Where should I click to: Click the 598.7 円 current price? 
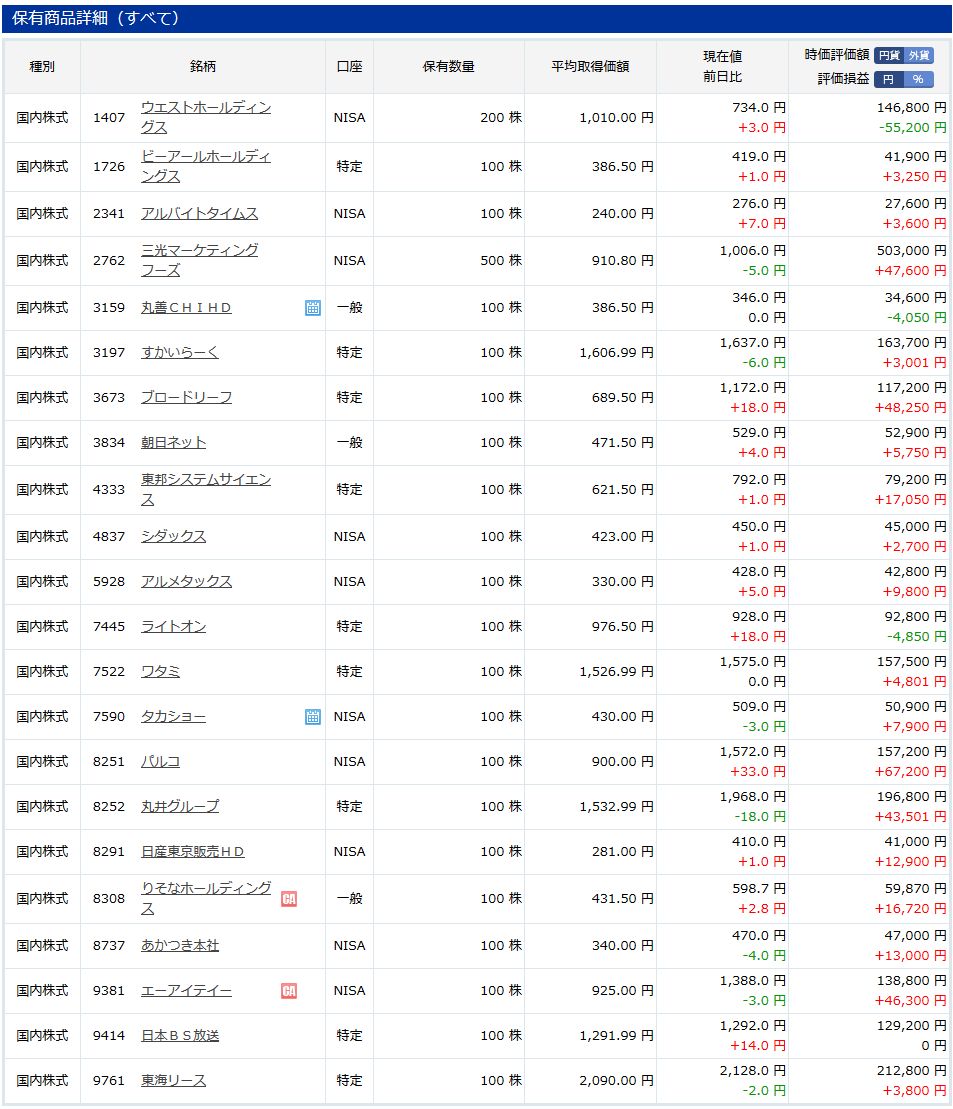click(759, 888)
